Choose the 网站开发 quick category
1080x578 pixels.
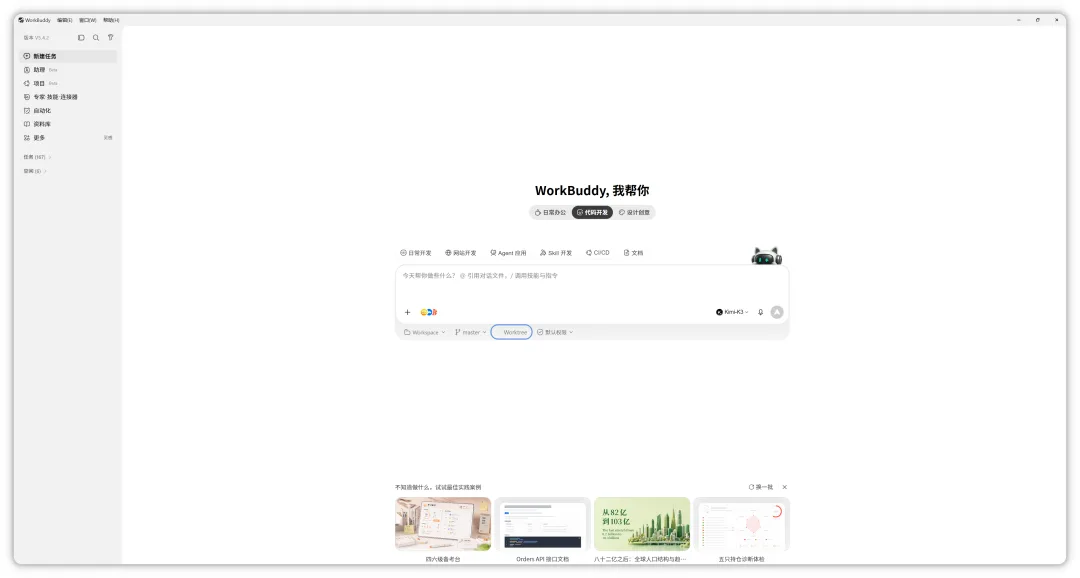[461, 253]
